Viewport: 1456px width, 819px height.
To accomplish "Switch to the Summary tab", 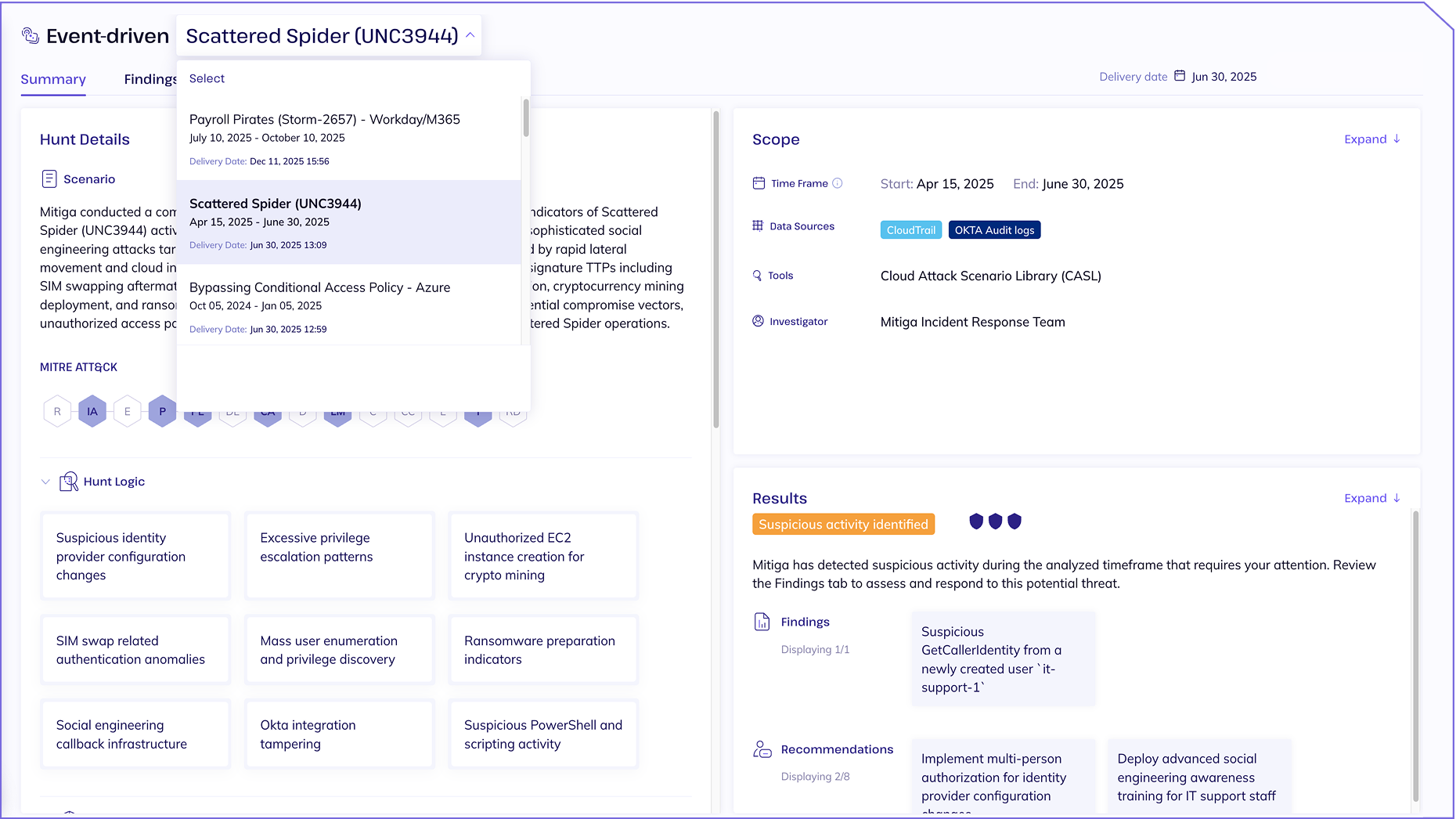I will pyautogui.click(x=53, y=79).
